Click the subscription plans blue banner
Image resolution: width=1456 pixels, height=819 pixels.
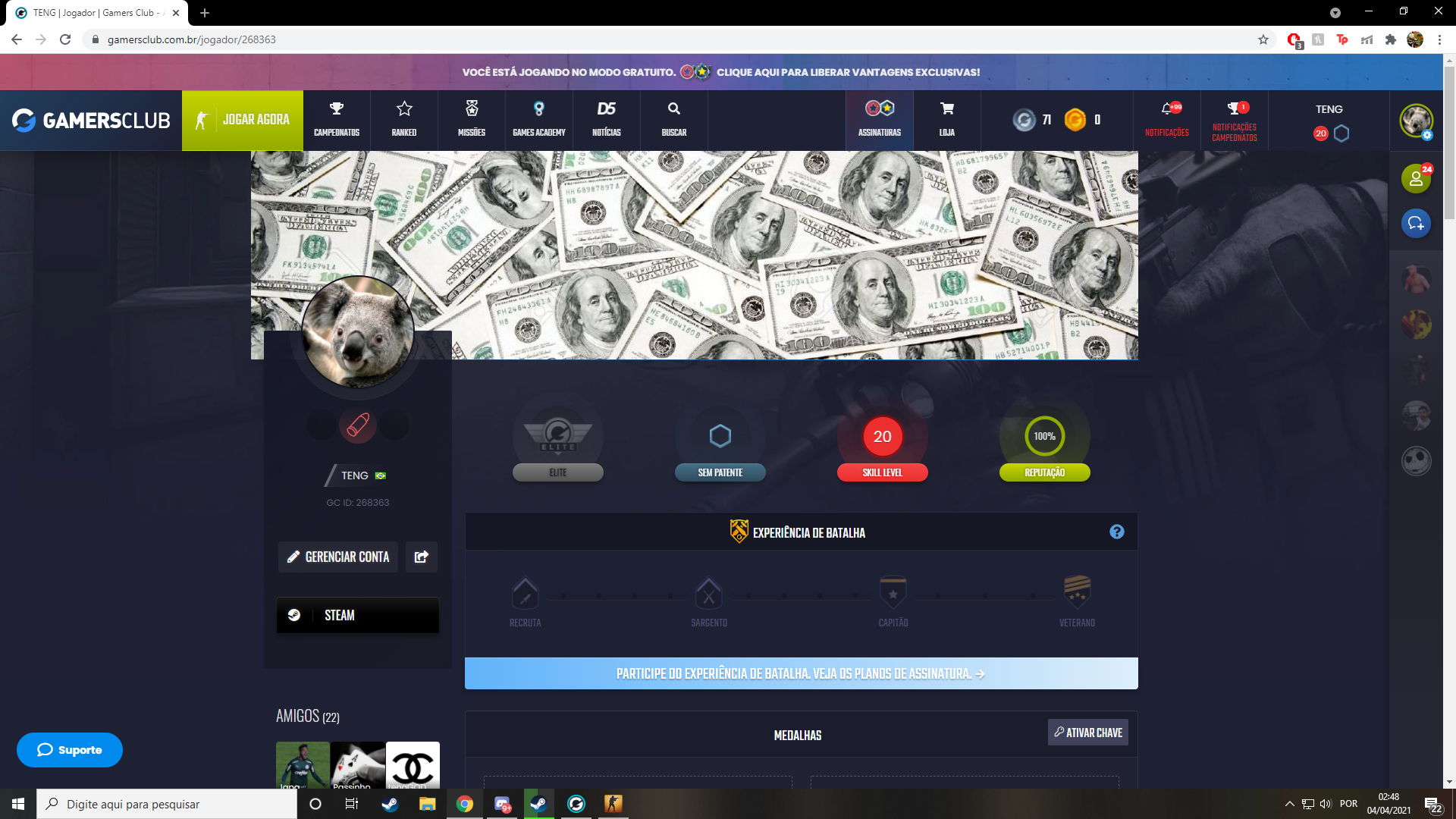click(801, 673)
